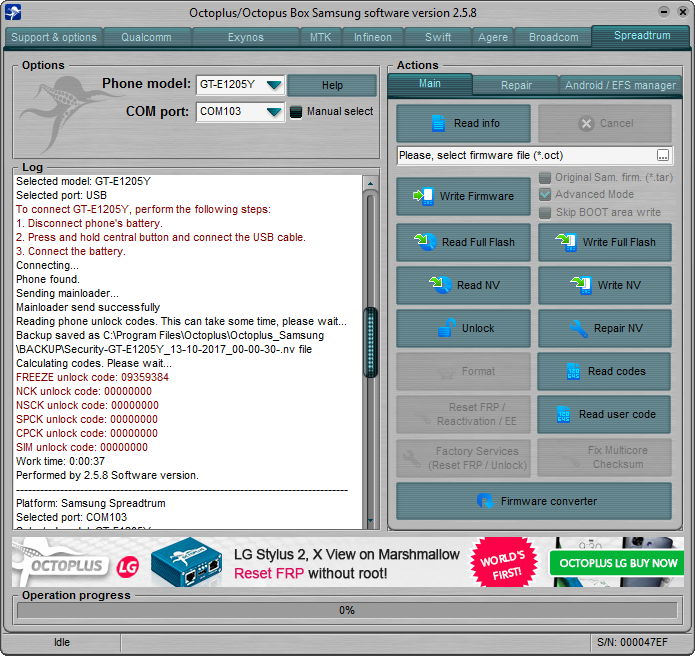Select the Main actions tab
Image resolution: width=695 pixels, height=656 pixels.
(429, 84)
